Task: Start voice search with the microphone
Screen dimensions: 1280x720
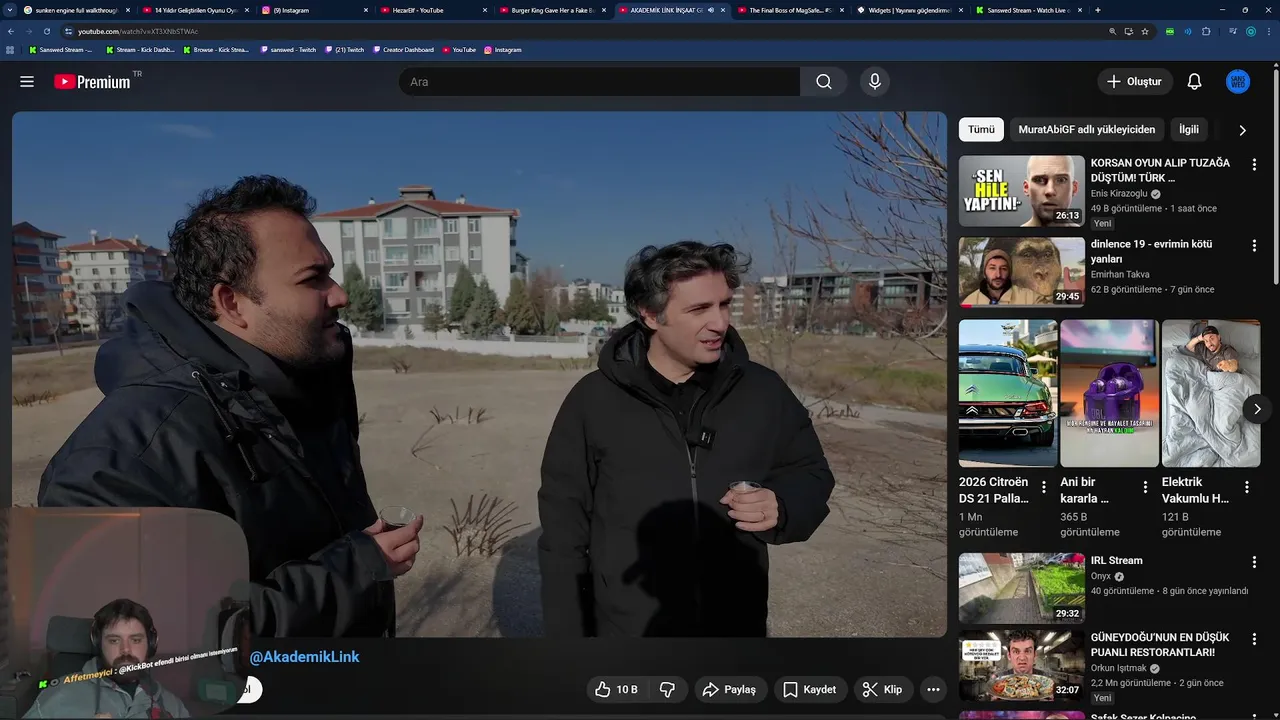Action: pos(875,82)
